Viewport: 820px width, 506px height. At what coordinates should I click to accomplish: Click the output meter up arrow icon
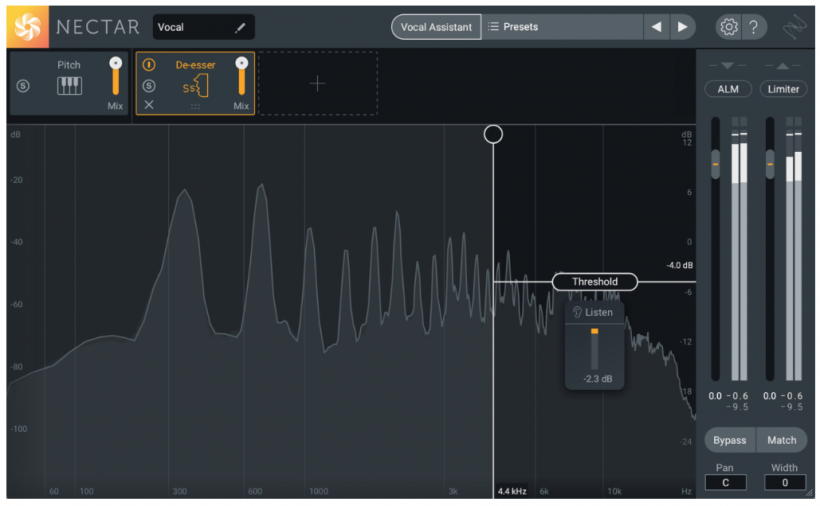[782, 65]
